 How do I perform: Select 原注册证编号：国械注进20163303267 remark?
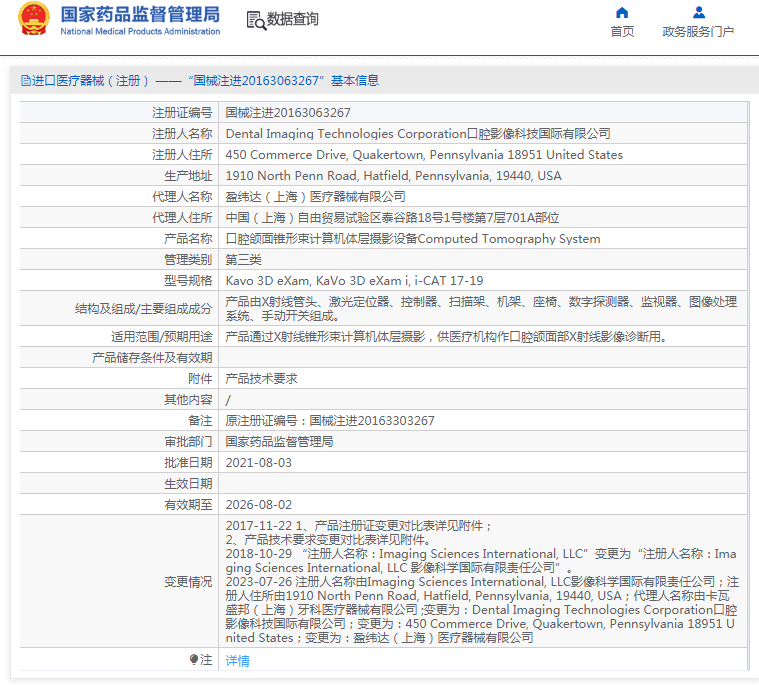coord(330,421)
